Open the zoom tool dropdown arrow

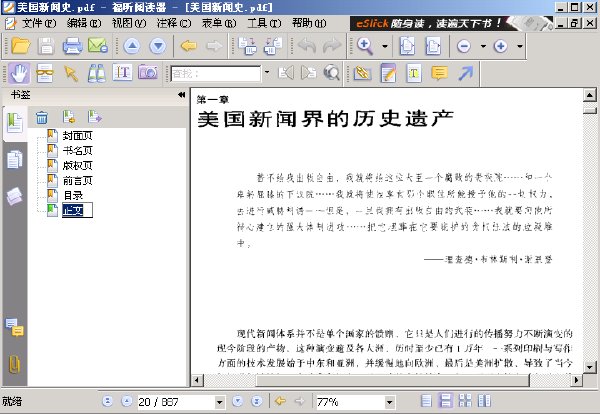[x=385, y=46]
